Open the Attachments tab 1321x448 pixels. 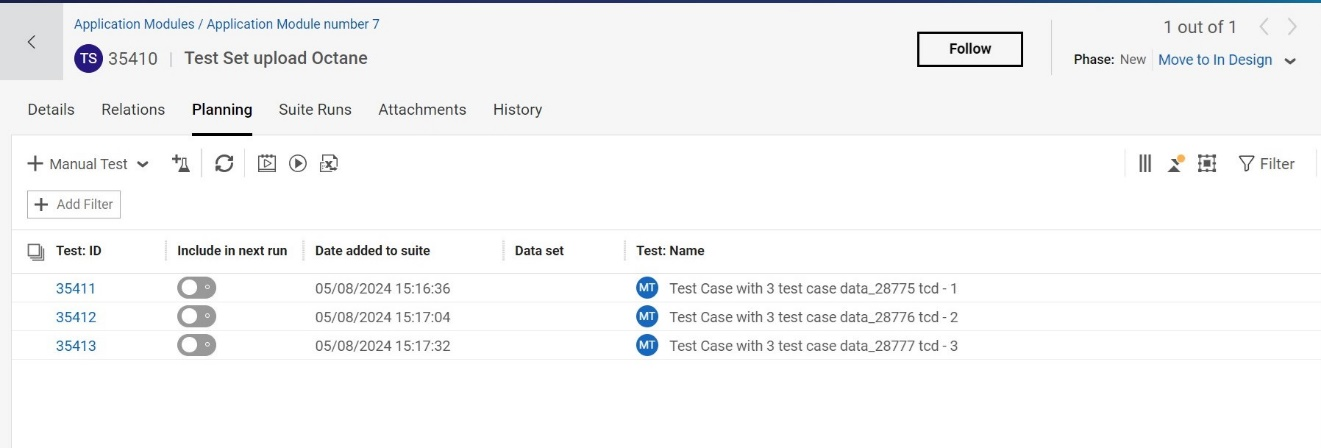pos(422,110)
